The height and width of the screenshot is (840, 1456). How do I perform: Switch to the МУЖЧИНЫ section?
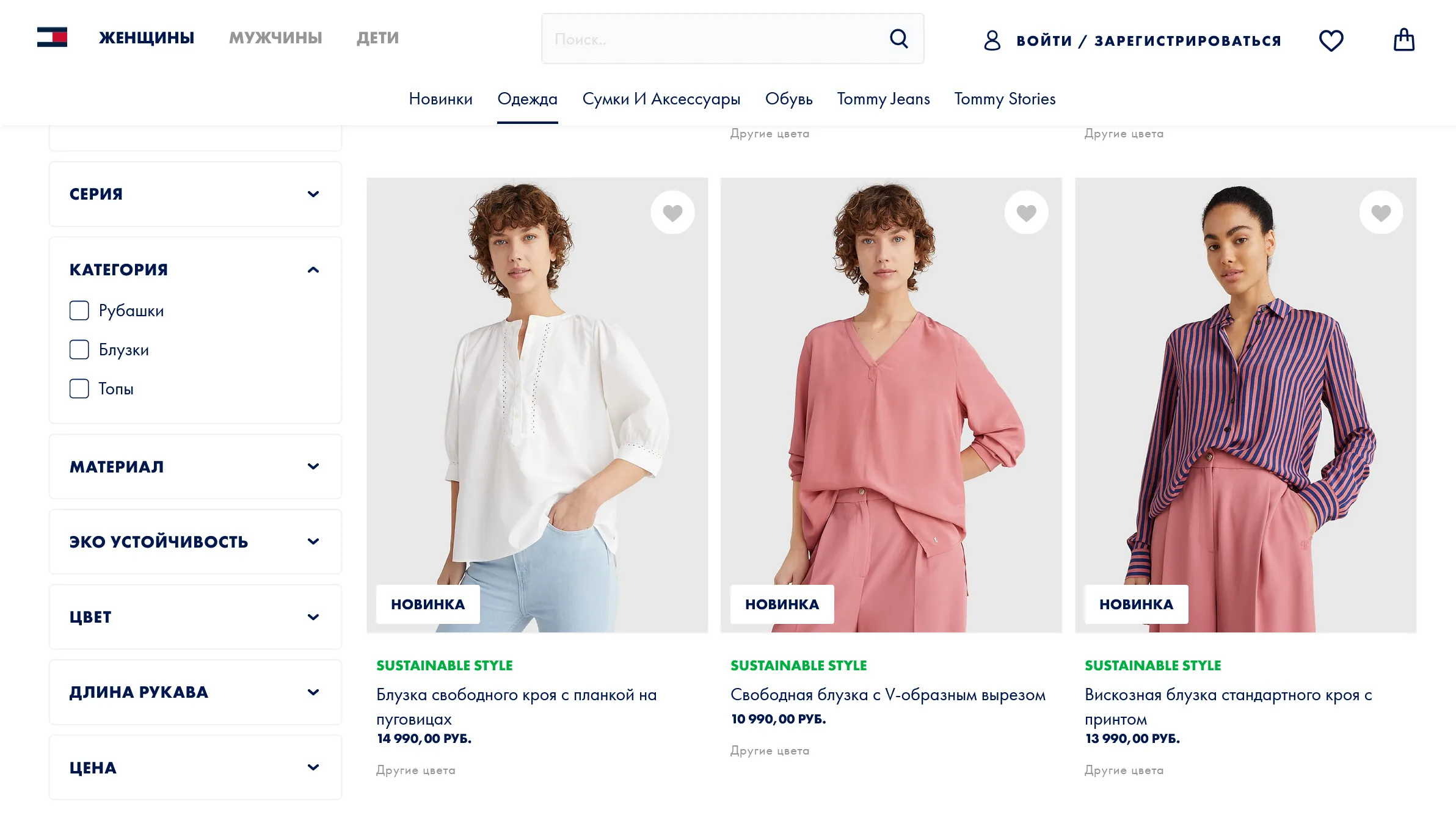tap(275, 38)
